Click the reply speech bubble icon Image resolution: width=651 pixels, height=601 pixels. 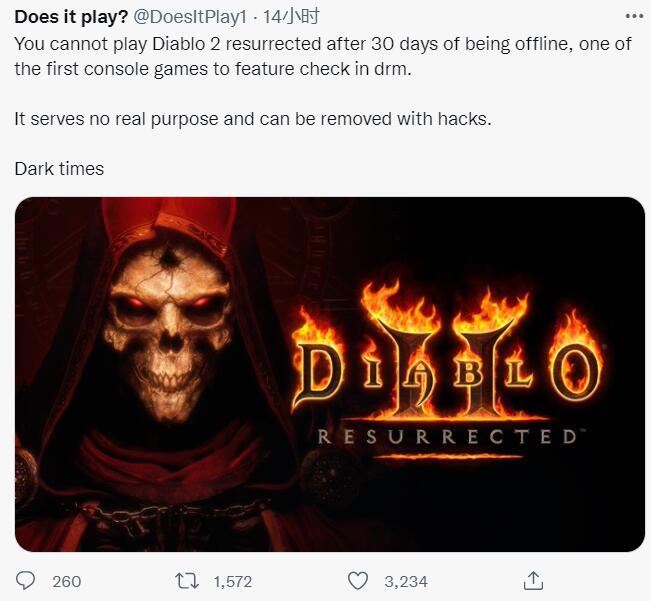coord(27,580)
